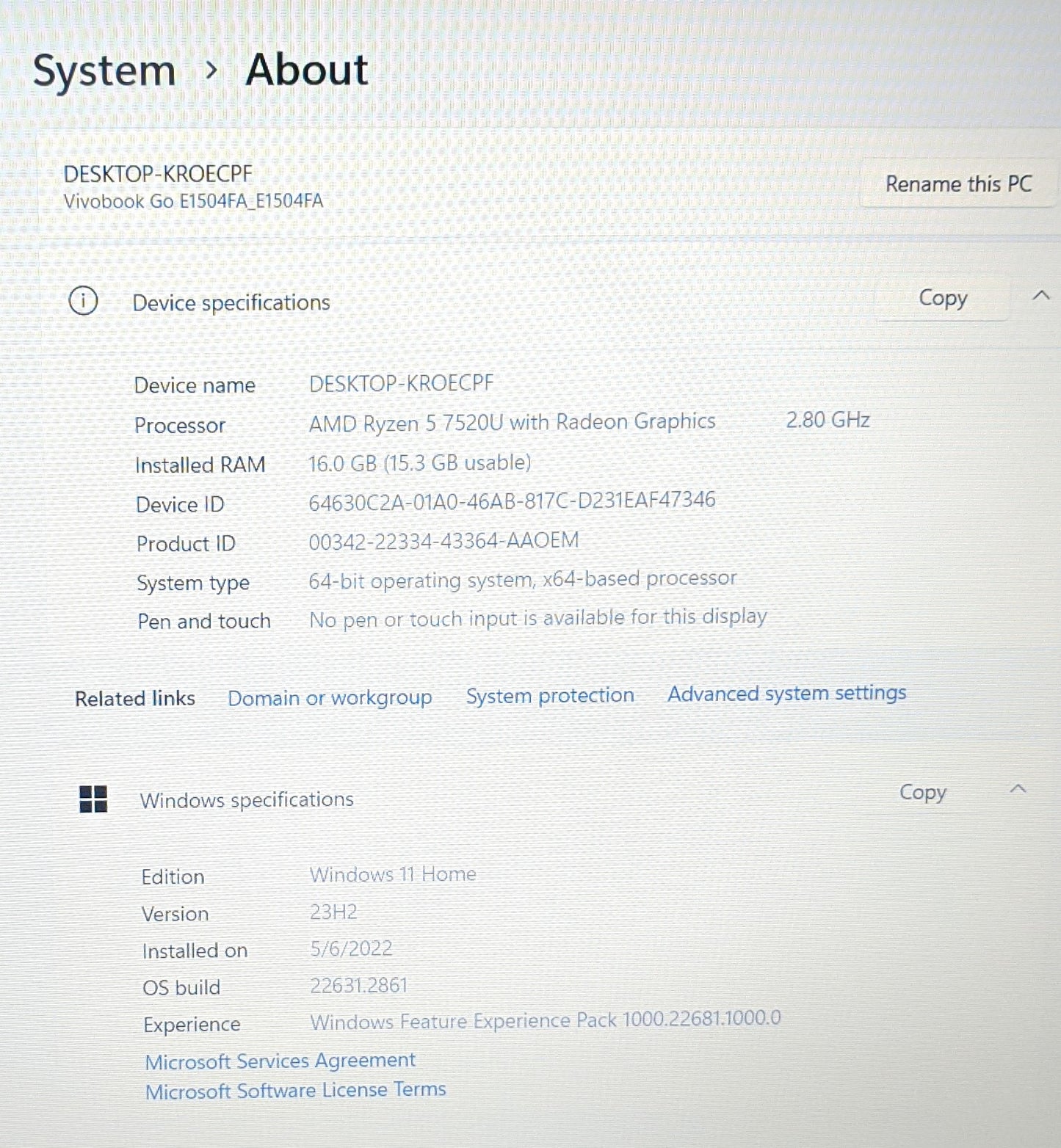Click the Device specifications header

click(x=231, y=302)
